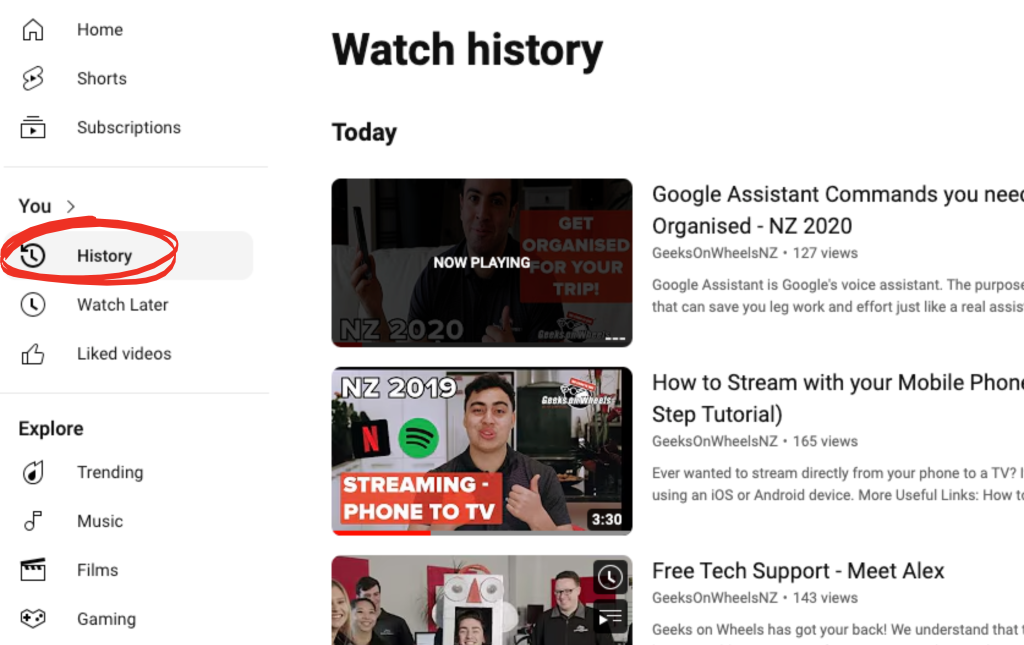Visit GeeksOnWheelsNZ channel under 127 views video
This screenshot has width=1024, height=645.
click(714, 253)
